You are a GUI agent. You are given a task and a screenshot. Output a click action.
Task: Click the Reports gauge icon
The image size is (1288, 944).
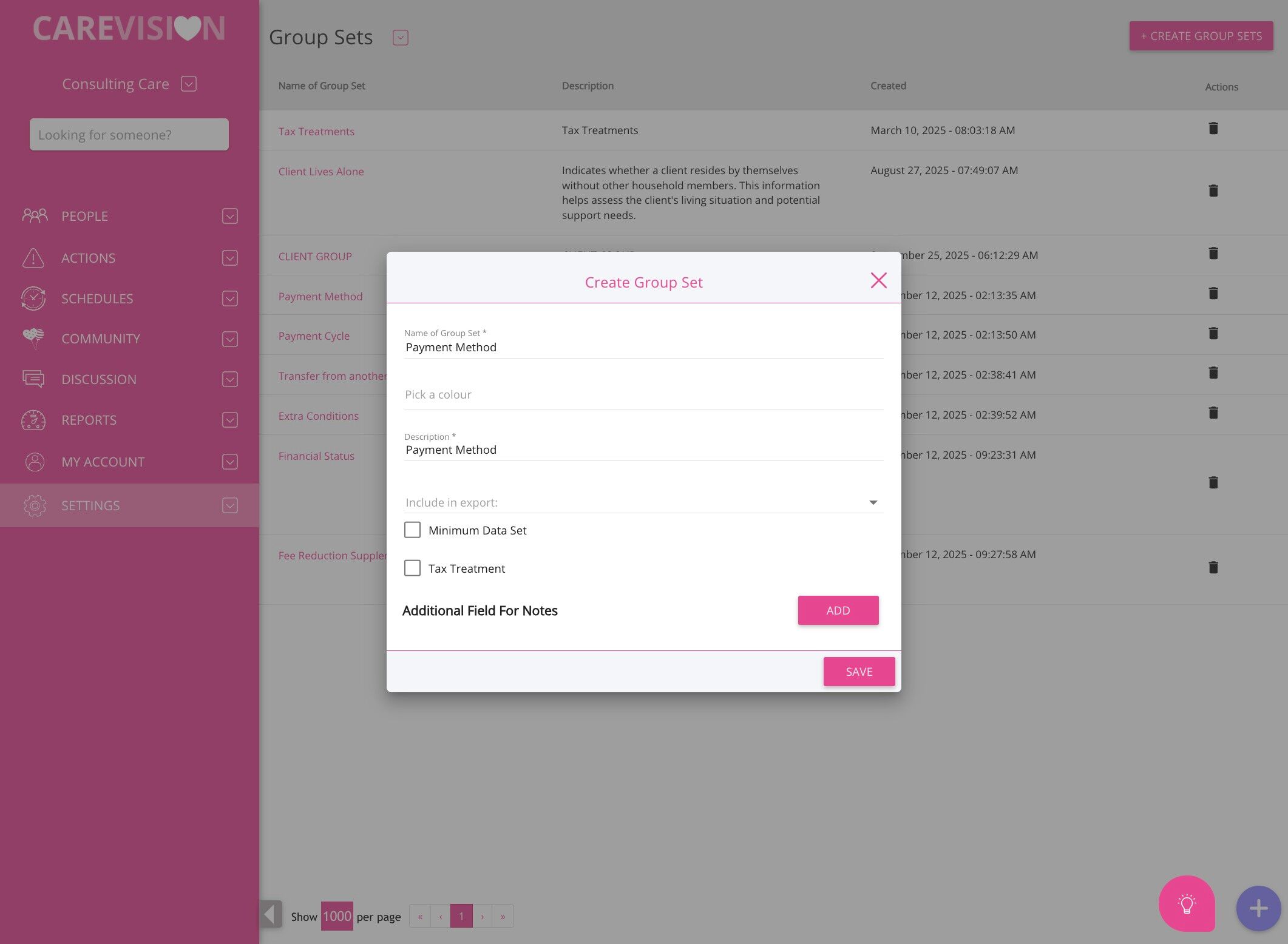point(33,420)
